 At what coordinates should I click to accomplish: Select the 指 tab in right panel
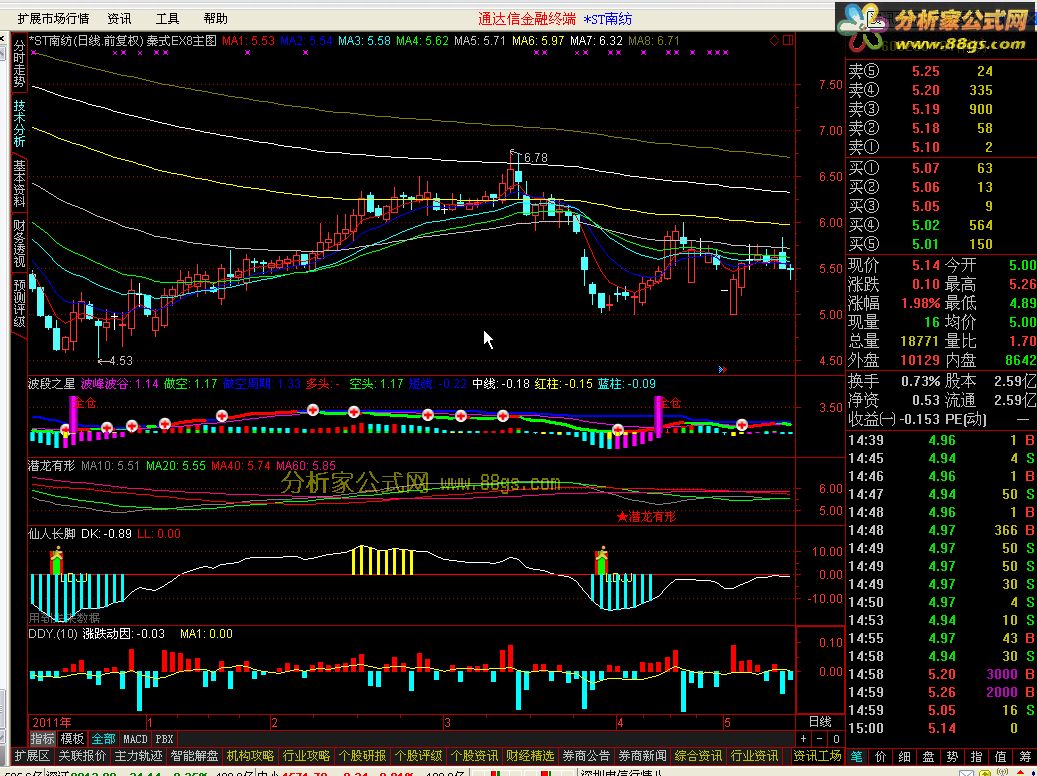pyautogui.click(x=976, y=757)
